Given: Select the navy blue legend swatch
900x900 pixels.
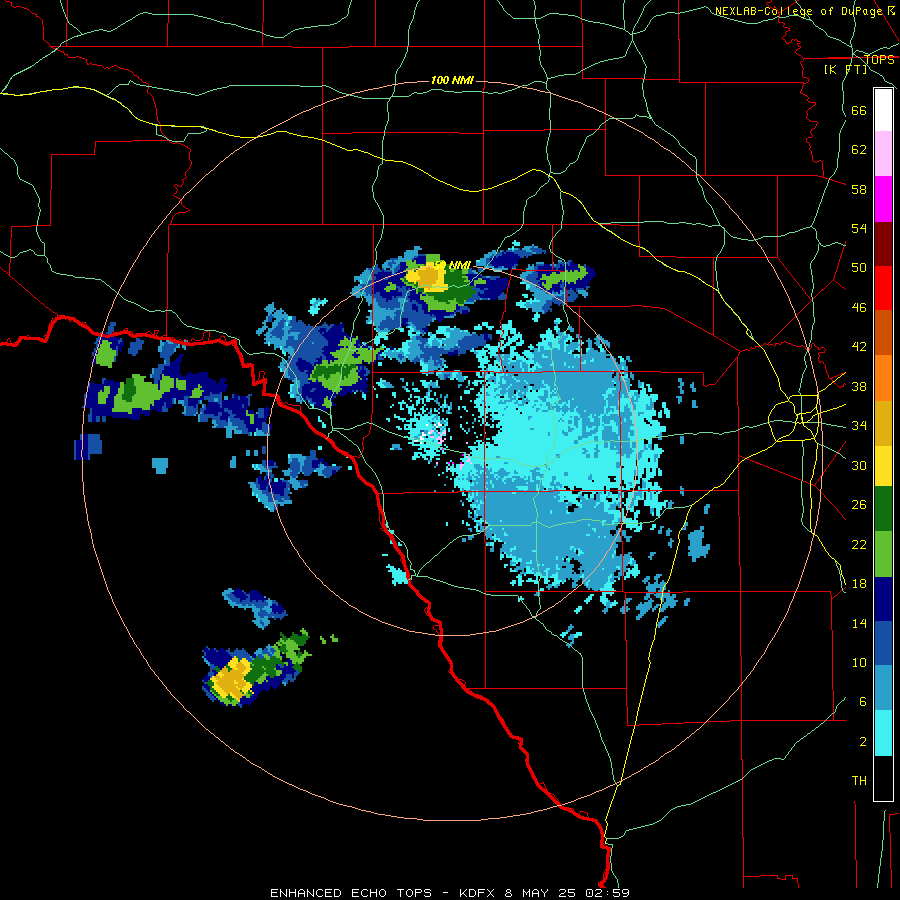Looking at the screenshot, I should 883,599.
